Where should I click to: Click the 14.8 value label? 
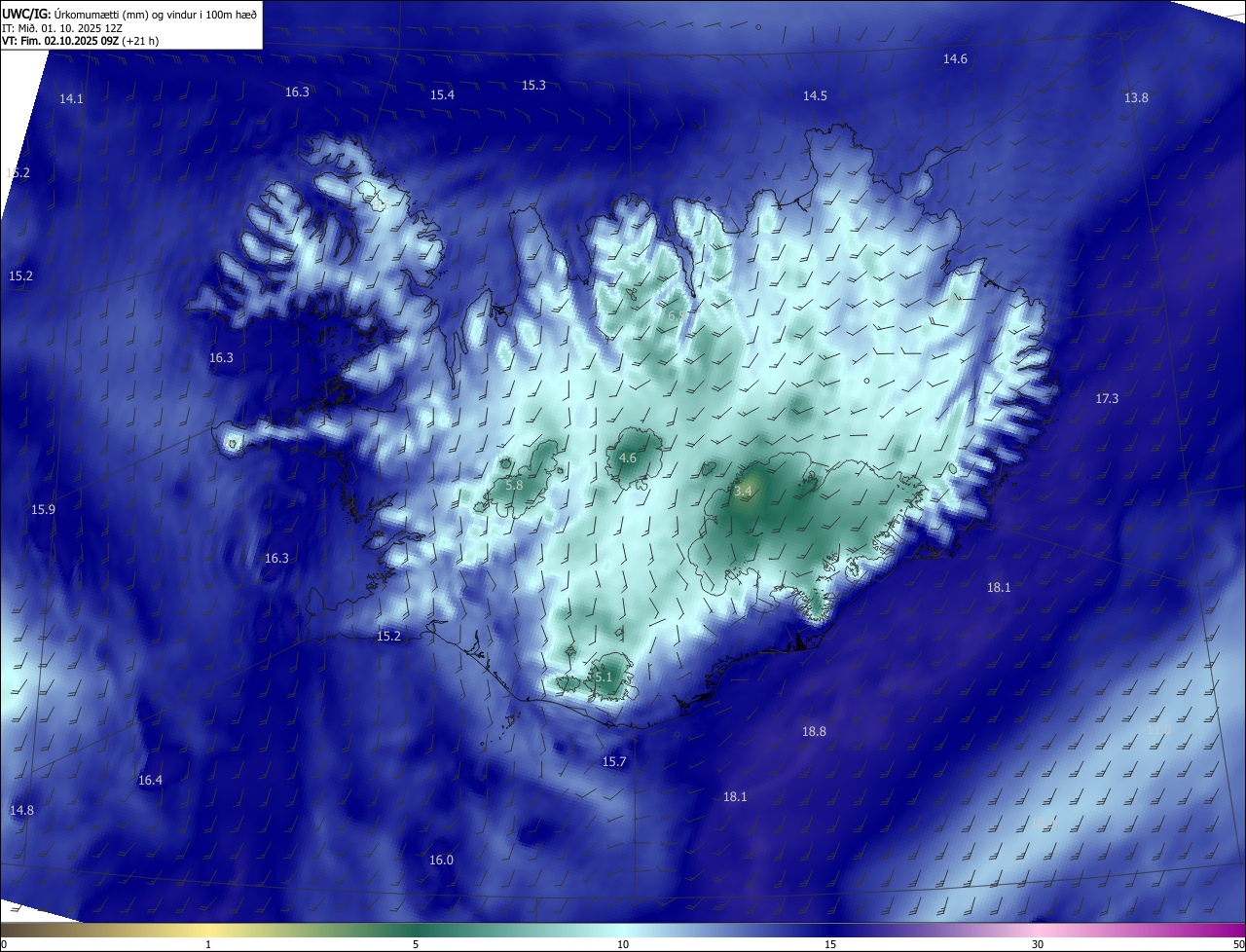21,810
